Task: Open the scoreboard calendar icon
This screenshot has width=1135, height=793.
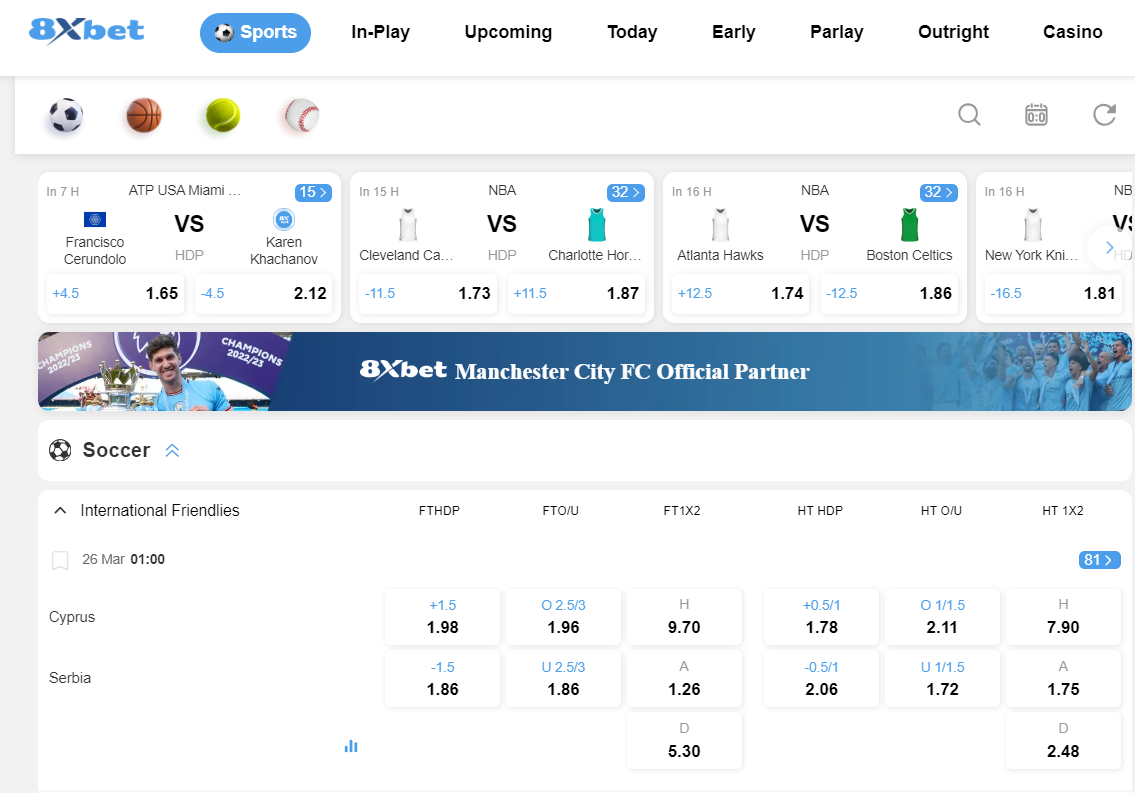Action: pos(1036,115)
